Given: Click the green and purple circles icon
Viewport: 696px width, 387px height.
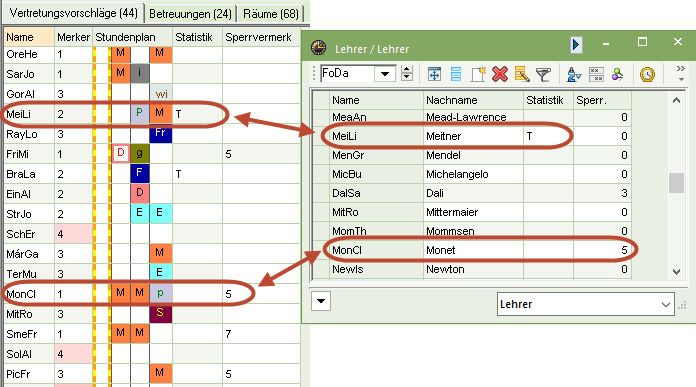Looking at the screenshot, I should click(x=617, y=74).
